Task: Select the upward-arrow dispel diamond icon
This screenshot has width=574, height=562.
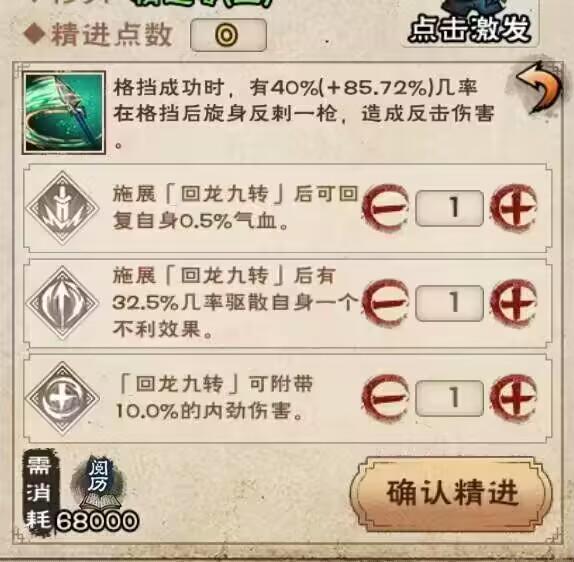Action: point(63,303)
